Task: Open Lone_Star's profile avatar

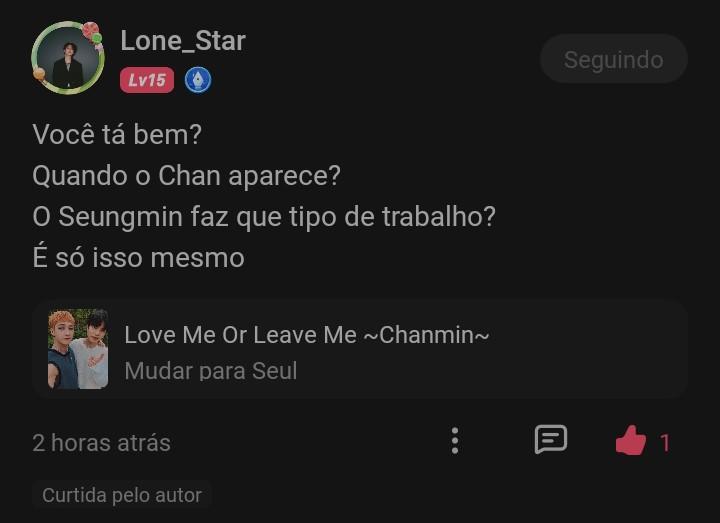Action: (x=67, y=60)
